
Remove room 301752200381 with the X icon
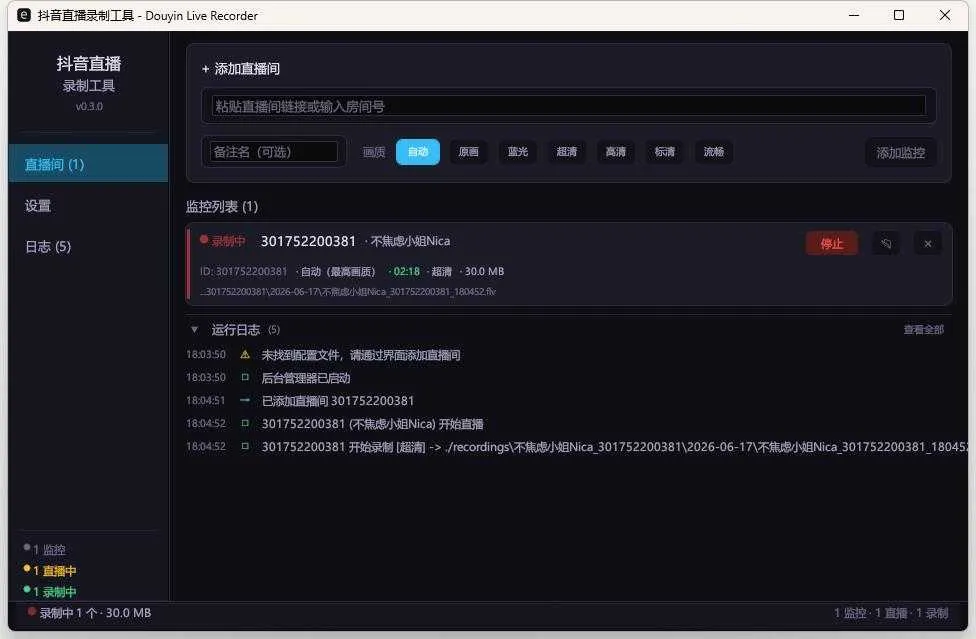927,244
